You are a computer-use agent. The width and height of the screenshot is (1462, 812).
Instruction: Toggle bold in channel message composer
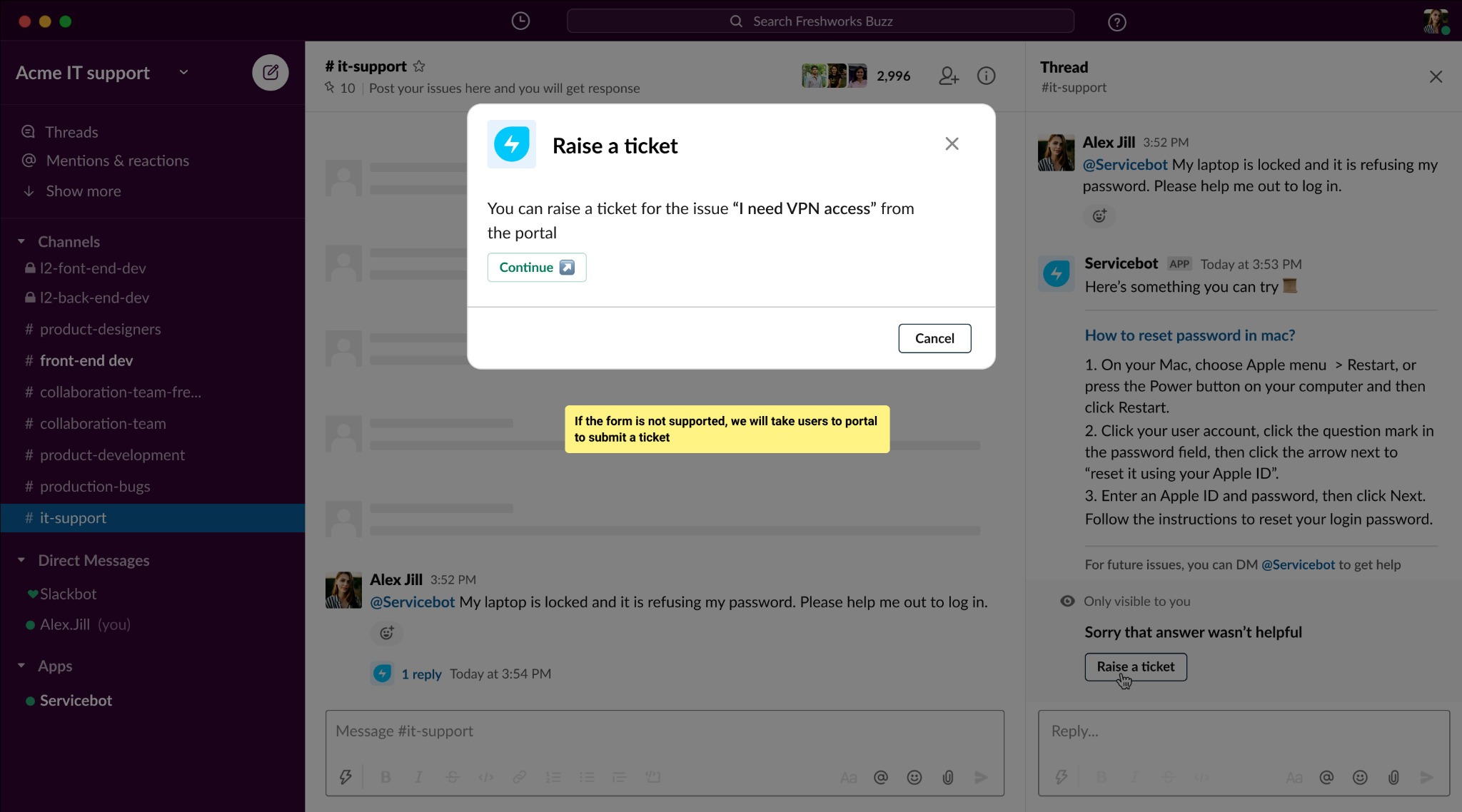[385, 777]
